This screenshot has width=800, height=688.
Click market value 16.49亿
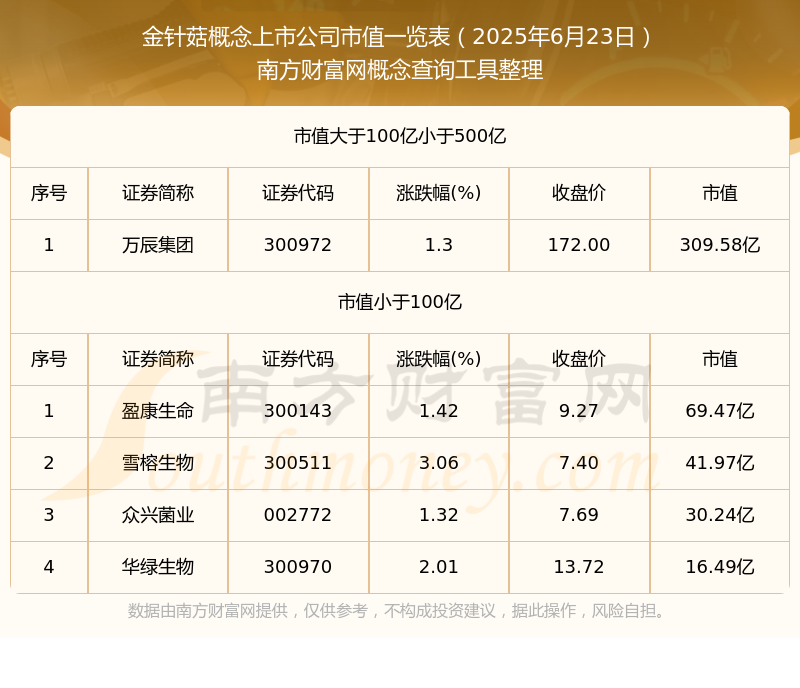pos(719,567)
